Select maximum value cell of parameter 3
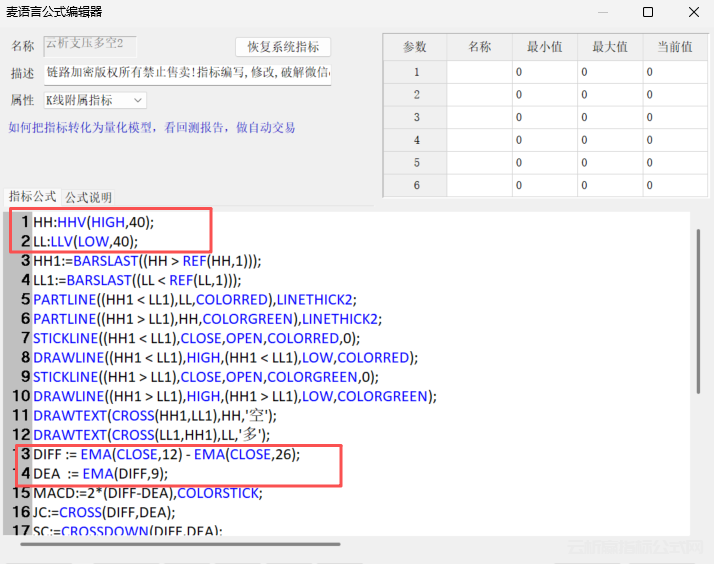This screenshot has width=714, height=564. click(610, 117)
